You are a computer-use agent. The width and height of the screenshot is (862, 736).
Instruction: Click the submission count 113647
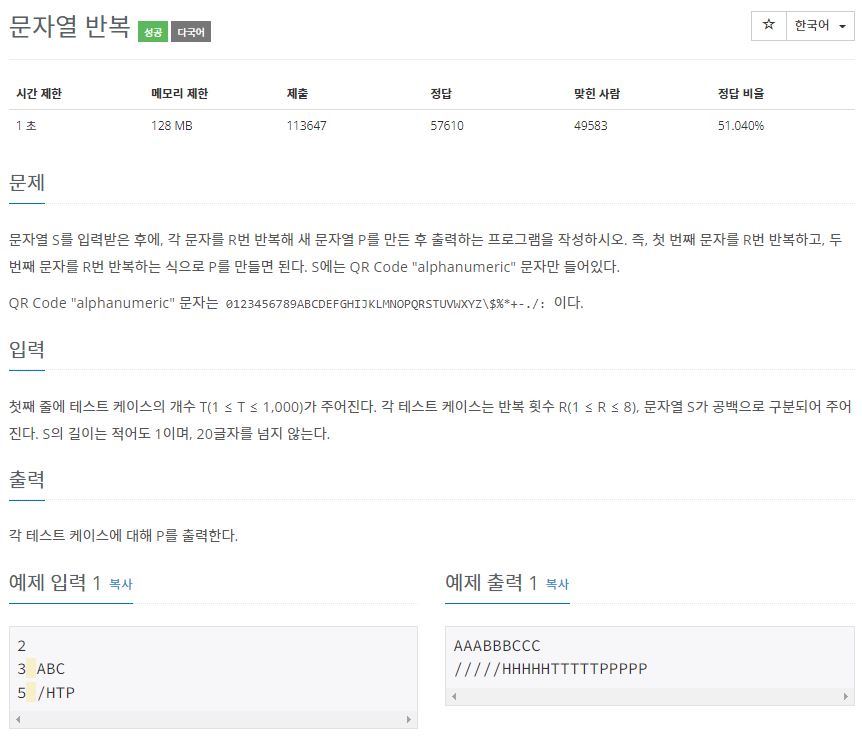tap(306, 125)
